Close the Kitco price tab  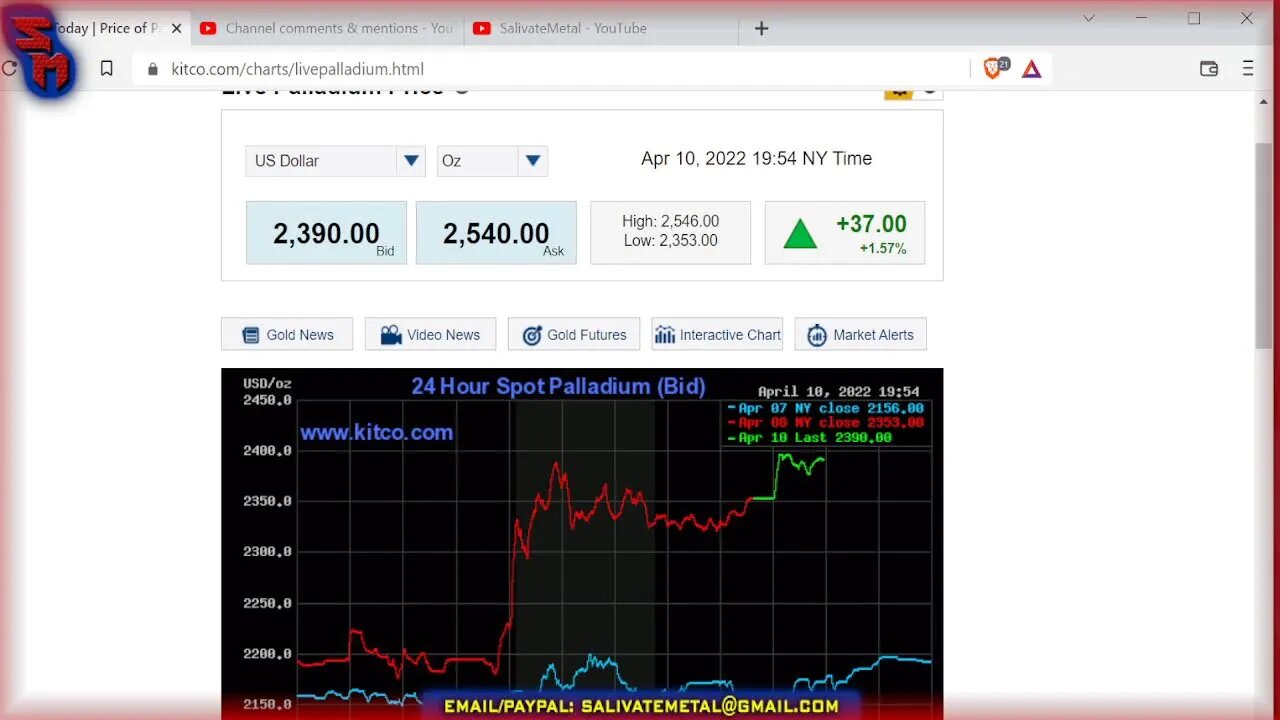click(x=177, y=28)
